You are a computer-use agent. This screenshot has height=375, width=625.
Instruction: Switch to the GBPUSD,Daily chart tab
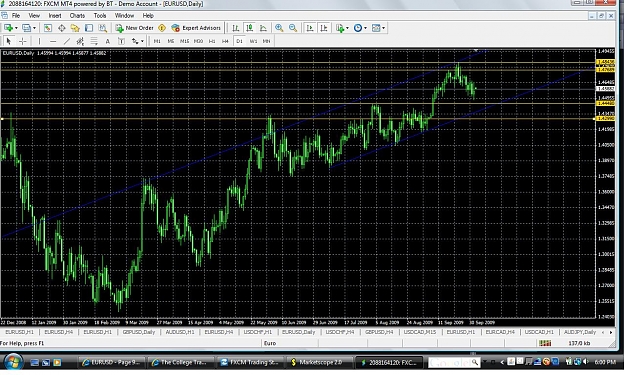coord(138,332)
